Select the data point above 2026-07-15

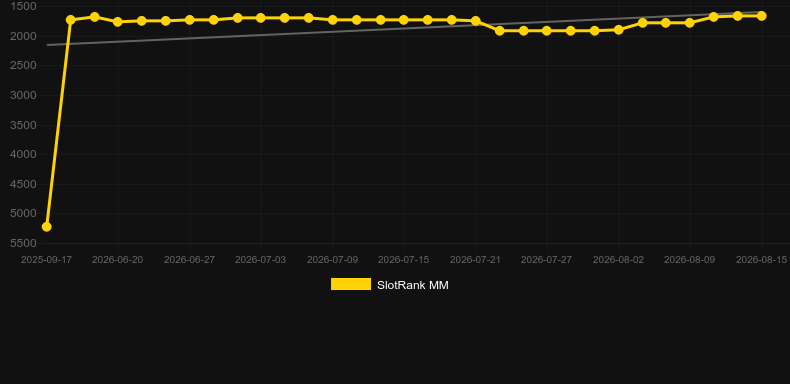(x=404, y=20)
